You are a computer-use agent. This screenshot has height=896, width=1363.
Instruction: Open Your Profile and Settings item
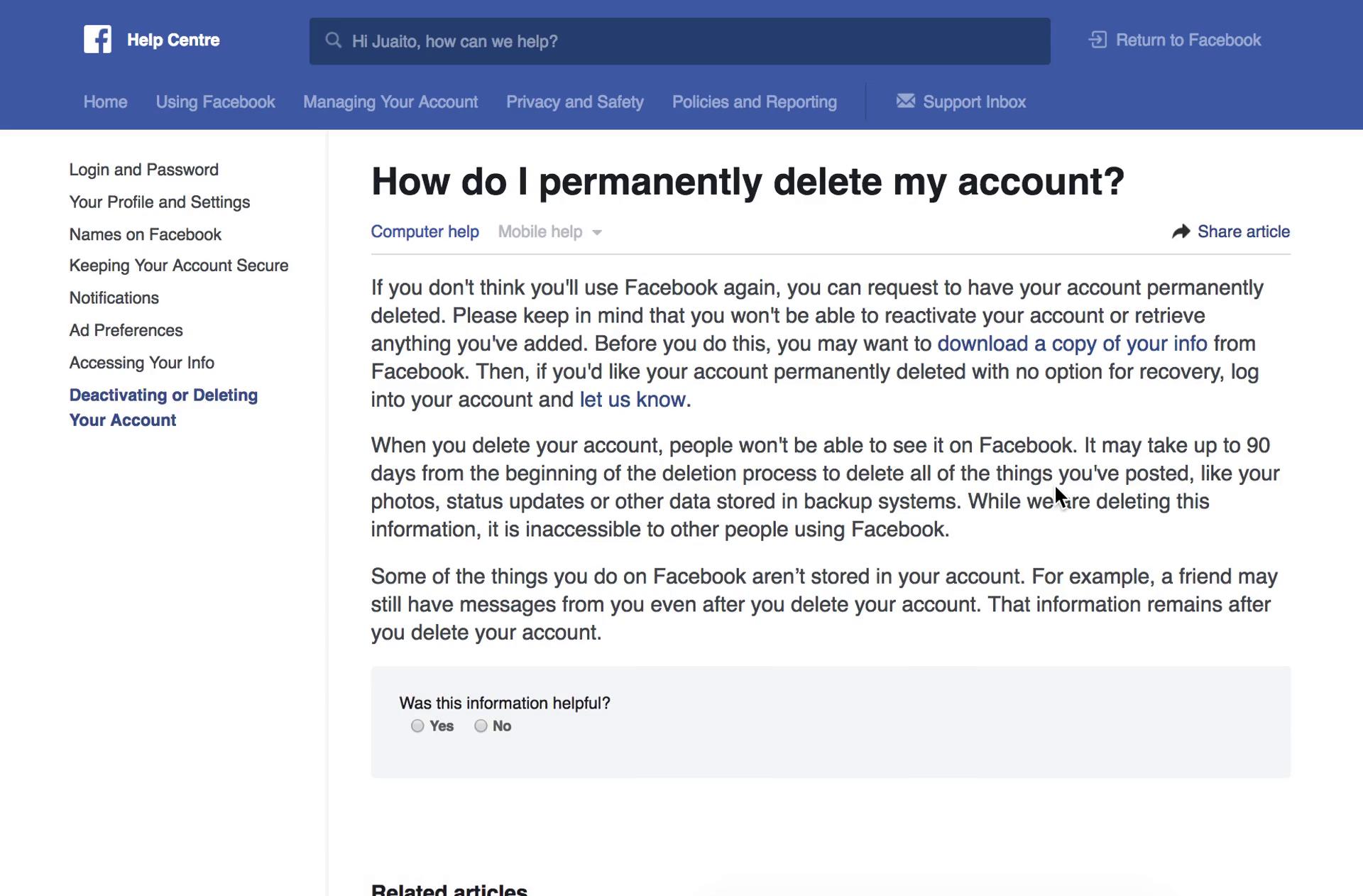160,202
